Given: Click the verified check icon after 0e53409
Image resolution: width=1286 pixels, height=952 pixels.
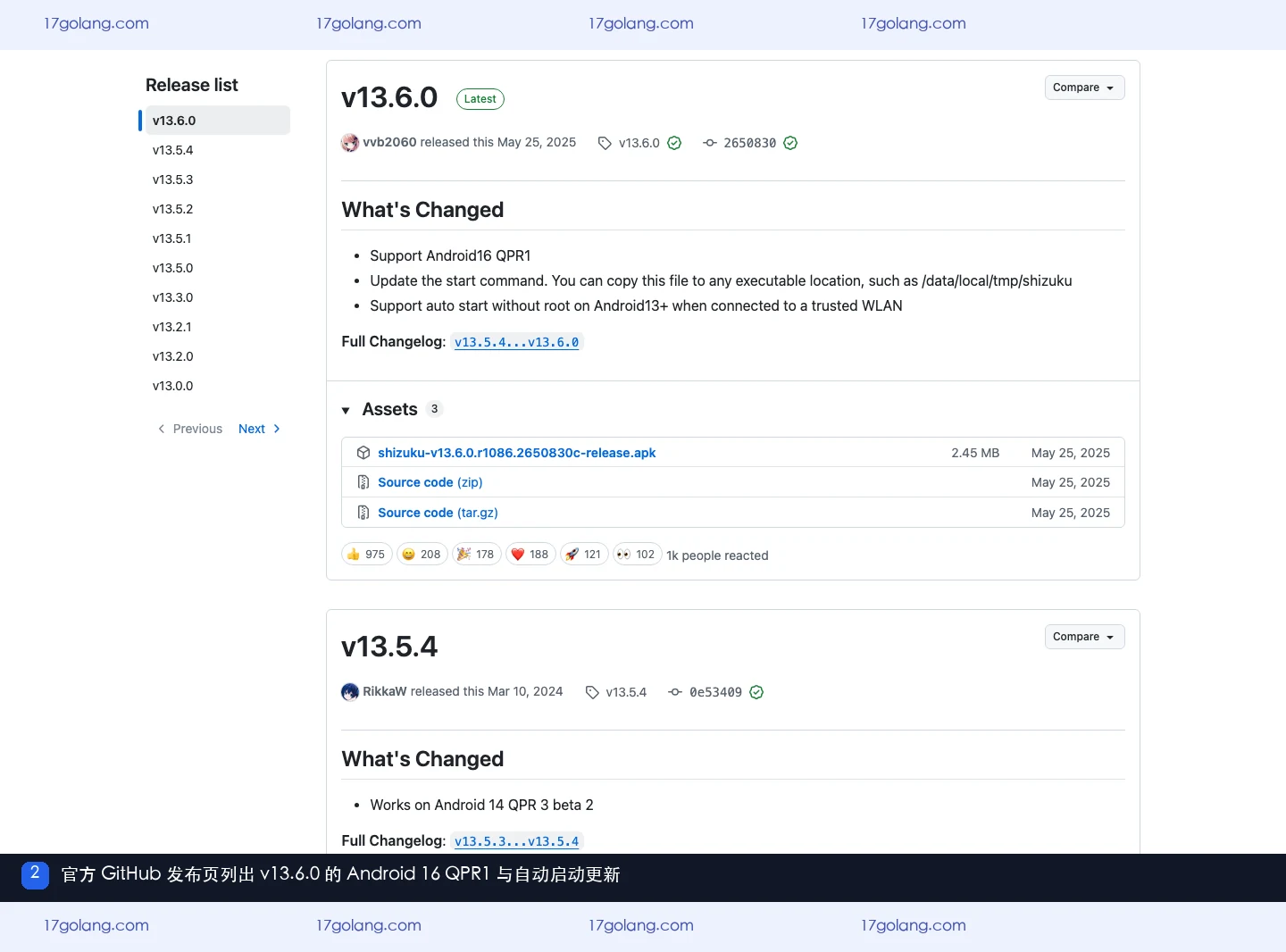Looking at the screenshot, I should point(756,692).
